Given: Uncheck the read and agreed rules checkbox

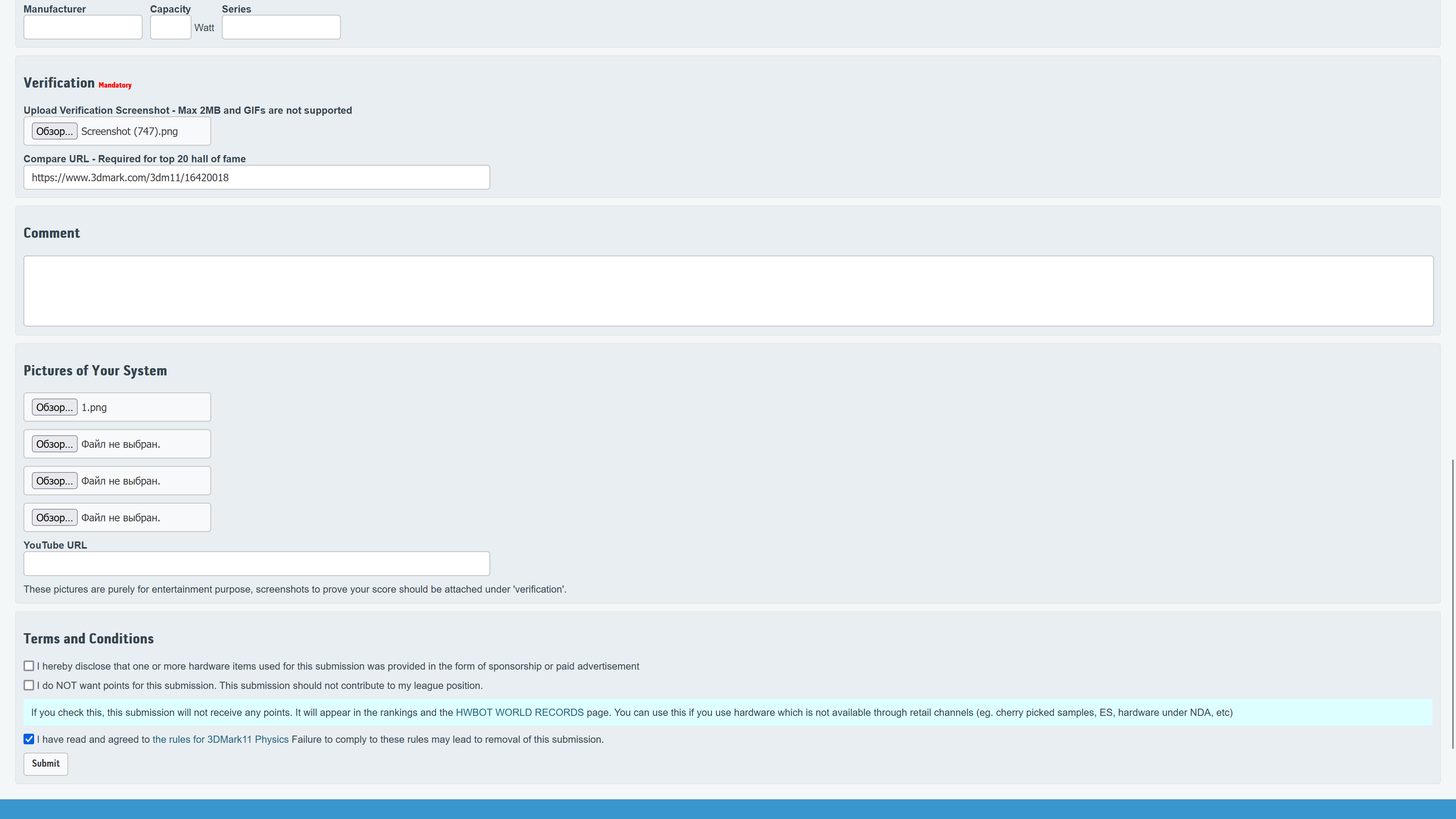Looking at the screenshot, I should [29, 739].
